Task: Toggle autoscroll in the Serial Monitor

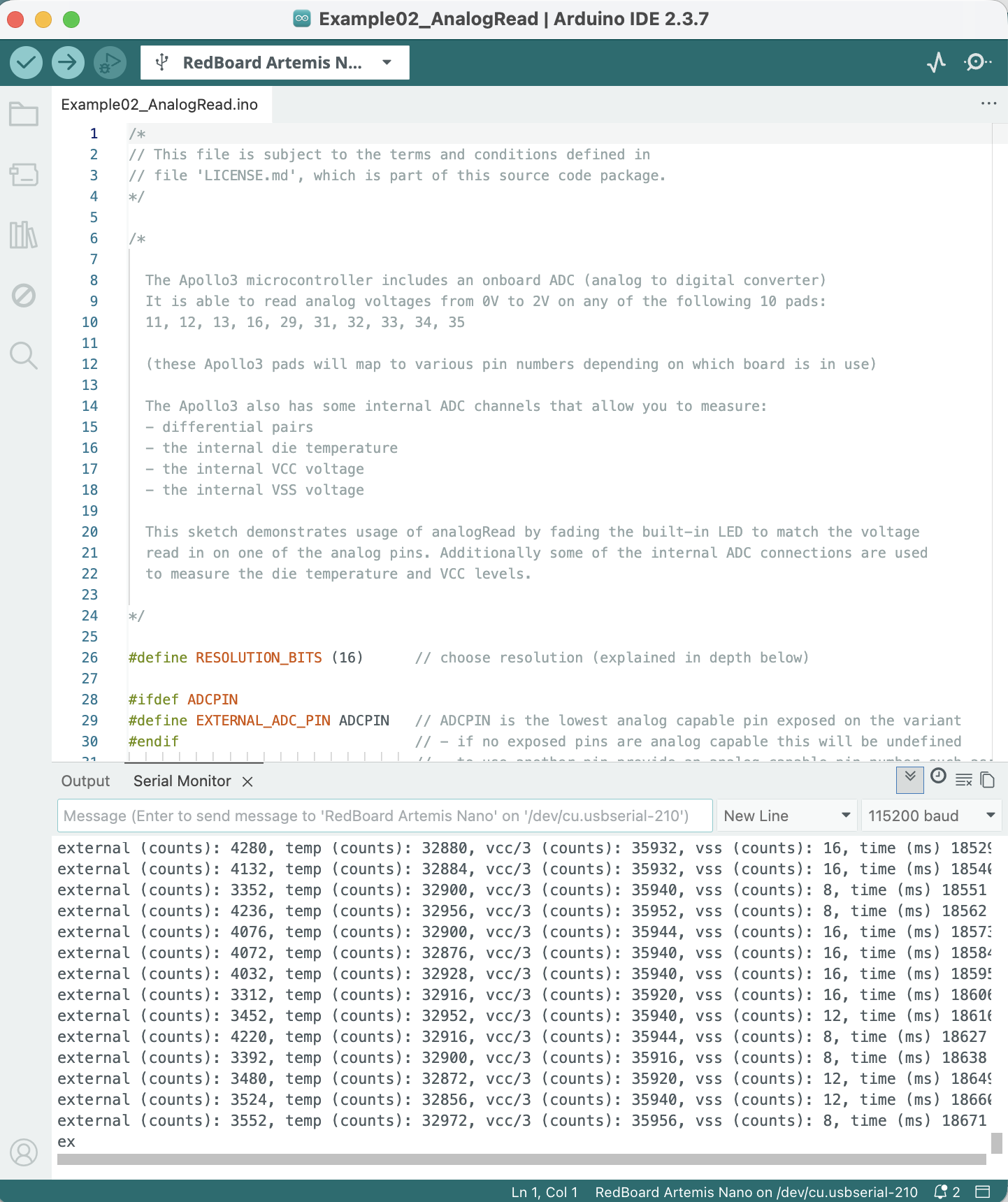Action: tap(909, 779)
